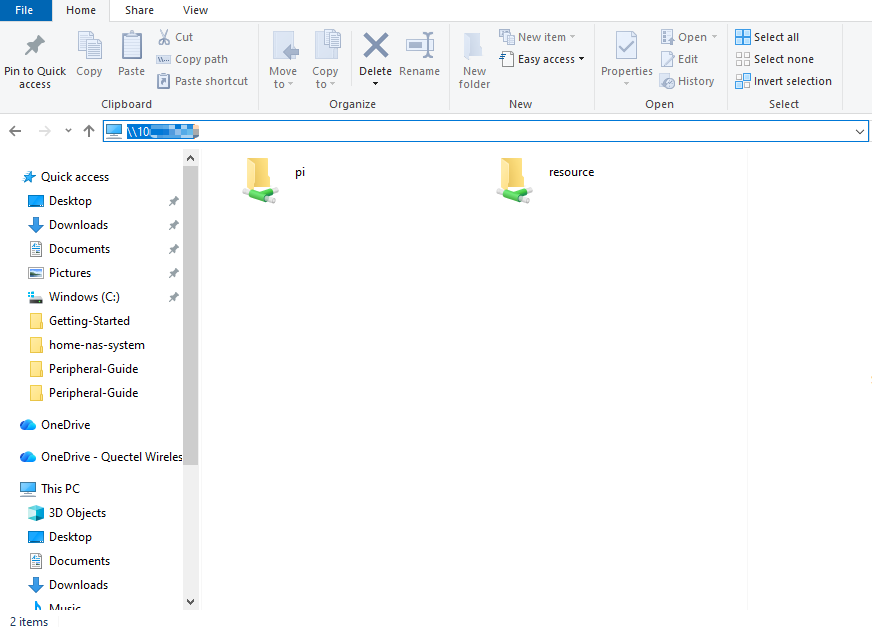Click Invert selection button

[783, 81]
